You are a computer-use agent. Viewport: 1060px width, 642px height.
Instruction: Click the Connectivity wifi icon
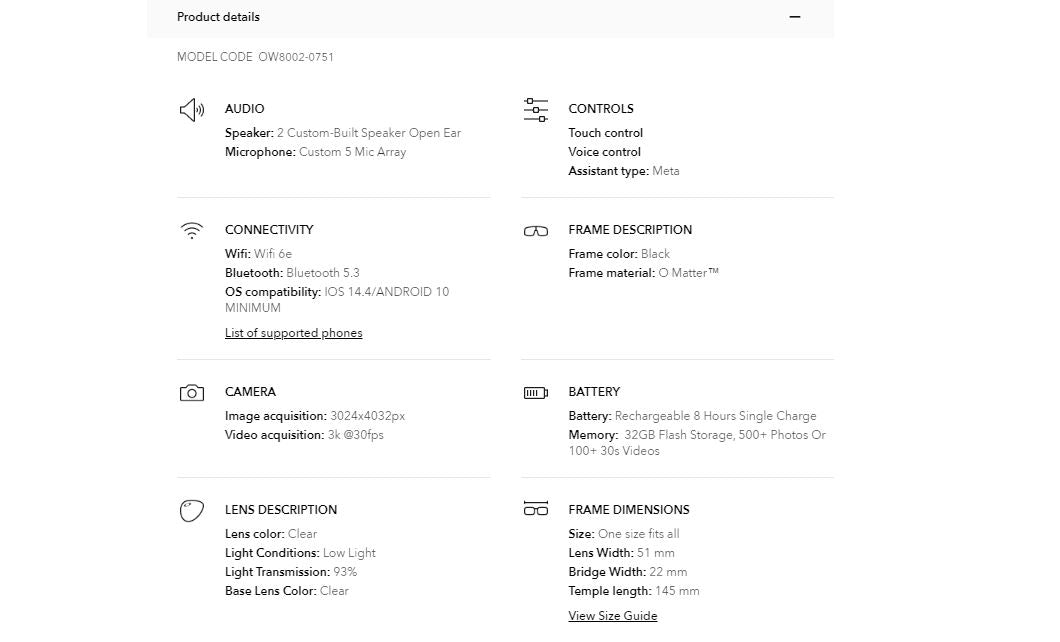[191, 231]
